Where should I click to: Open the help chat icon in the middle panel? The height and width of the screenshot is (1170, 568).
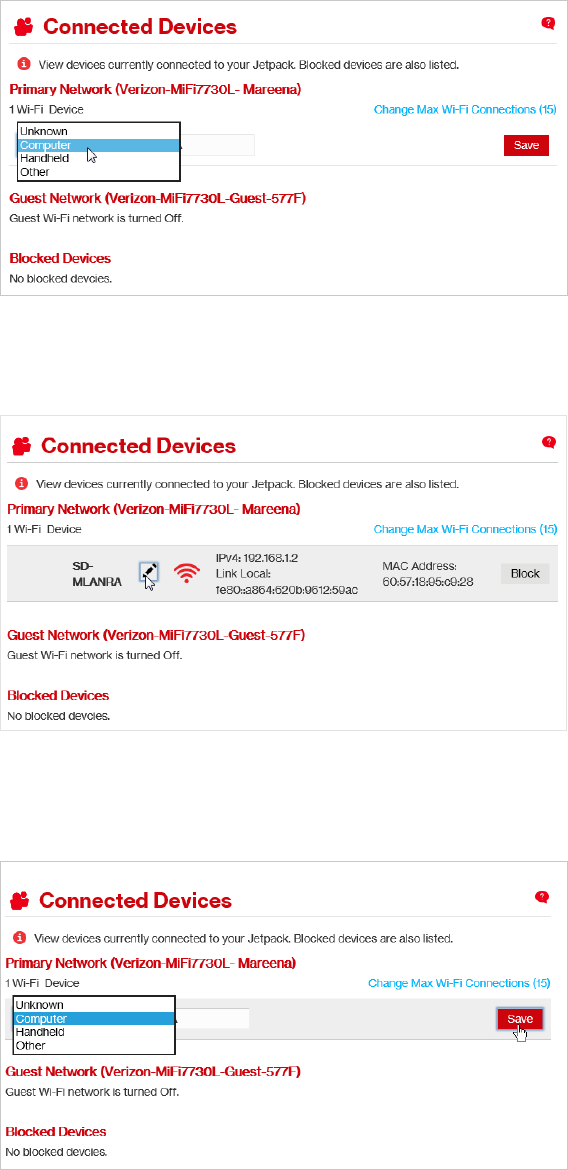coord(549,442)
